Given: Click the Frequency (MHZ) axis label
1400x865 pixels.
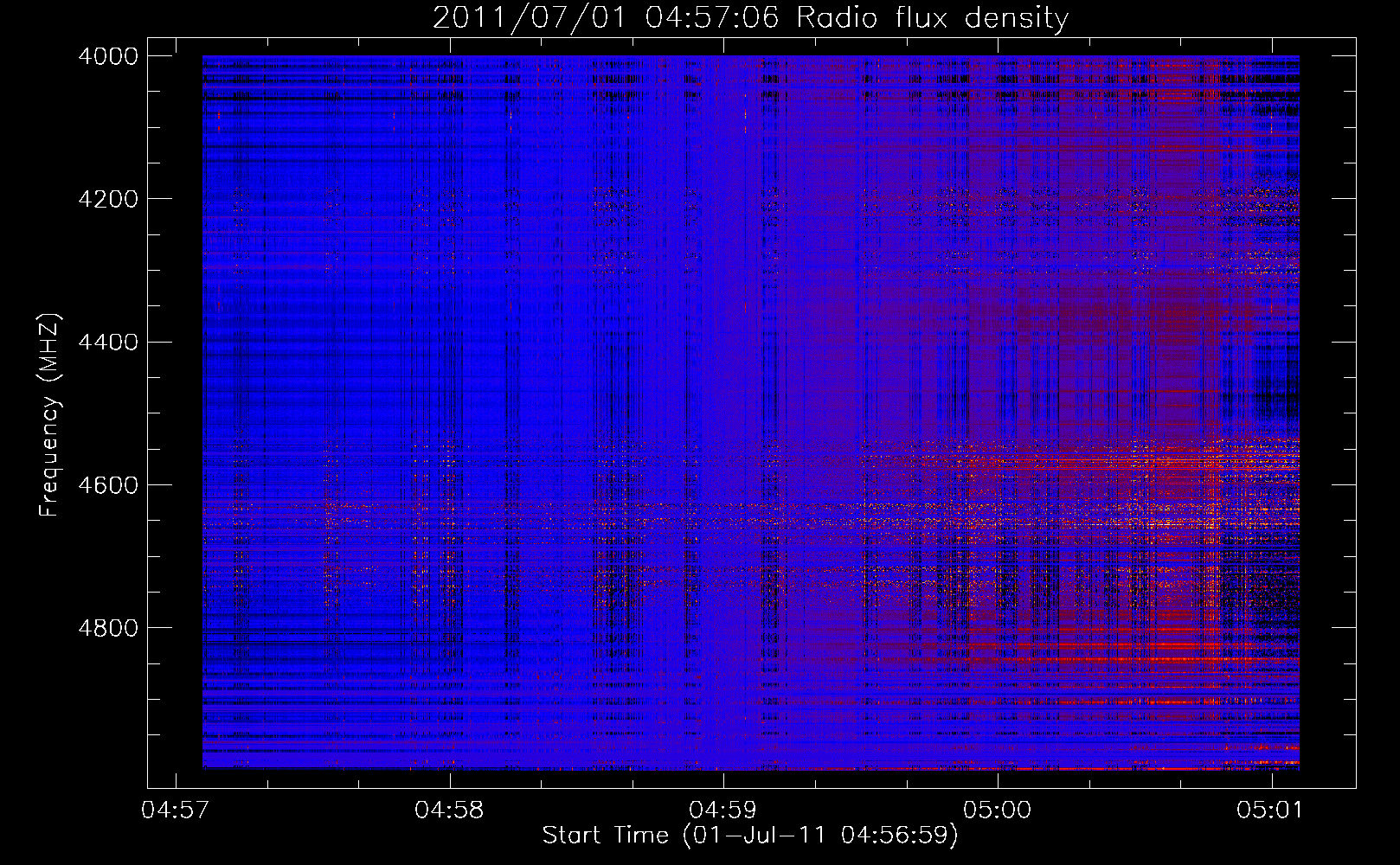Looking at the screenshot, I should pos(49,415).
